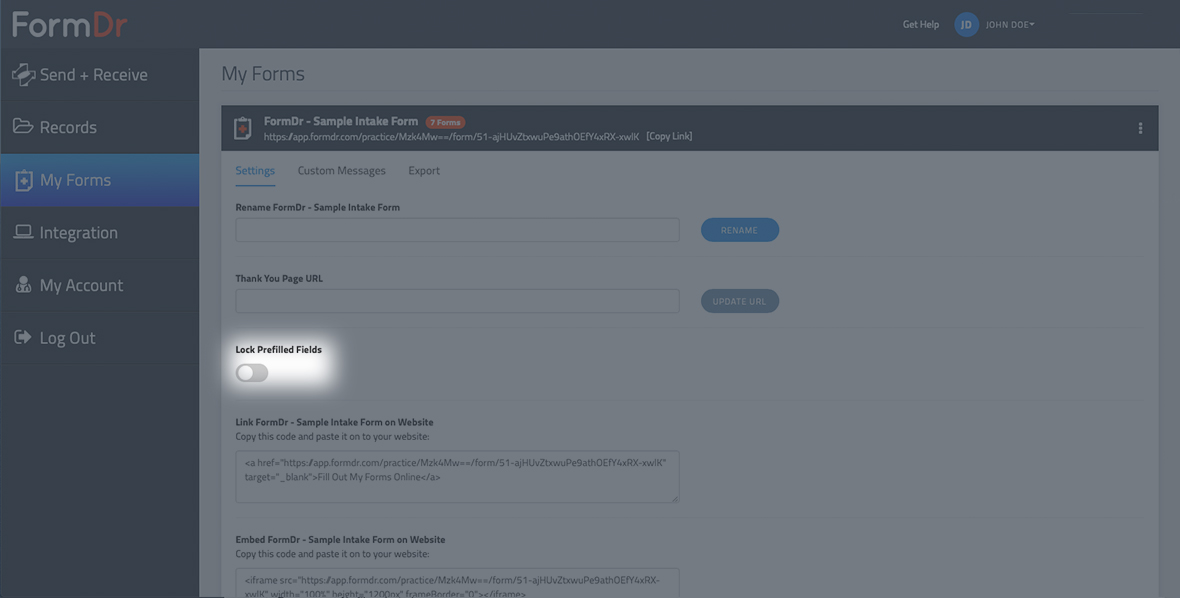Click the Records folder icon
Viewport: 1180px width, 598px height.
click(23, 126)
